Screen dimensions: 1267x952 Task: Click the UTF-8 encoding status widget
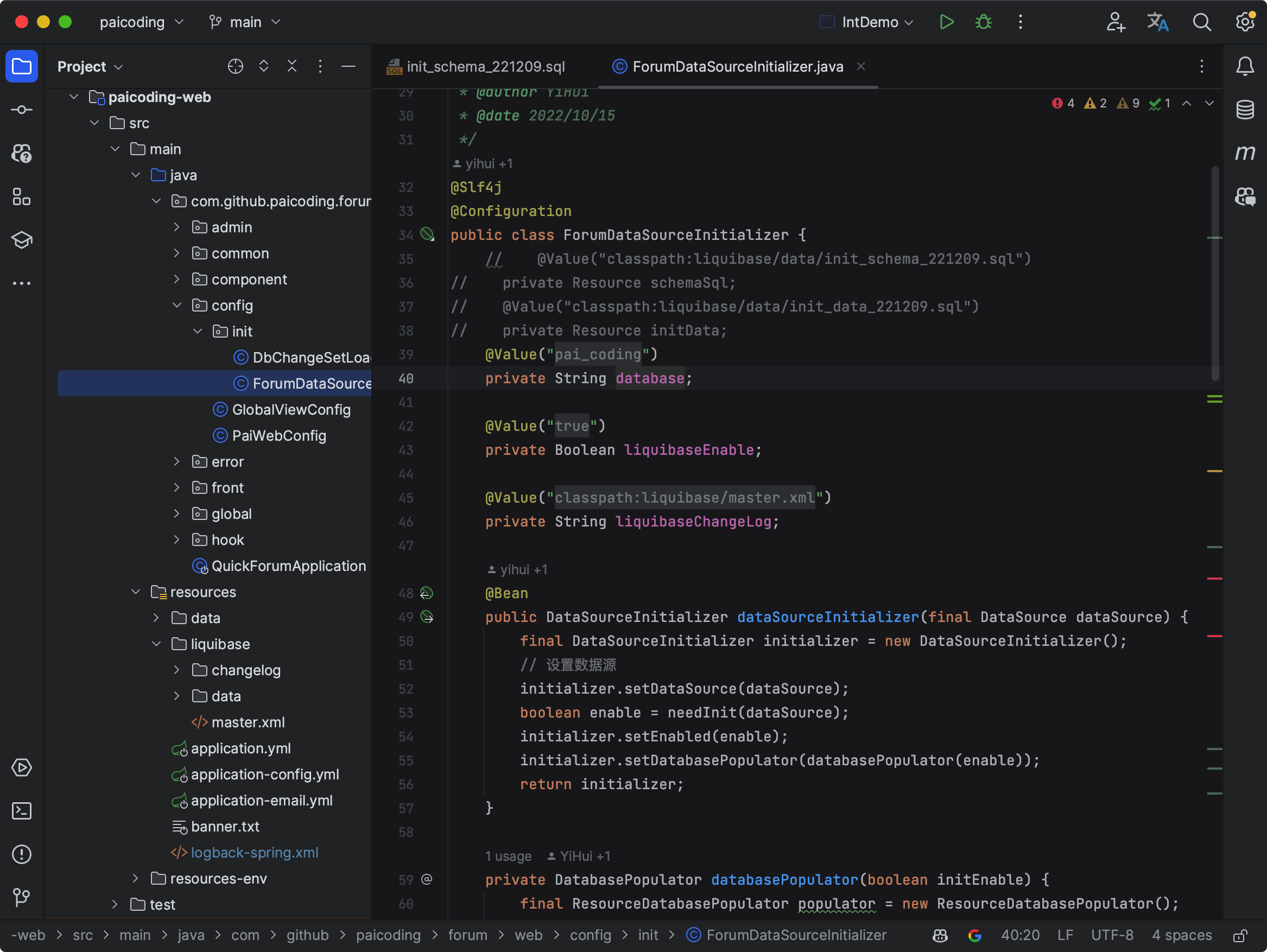1112,935
